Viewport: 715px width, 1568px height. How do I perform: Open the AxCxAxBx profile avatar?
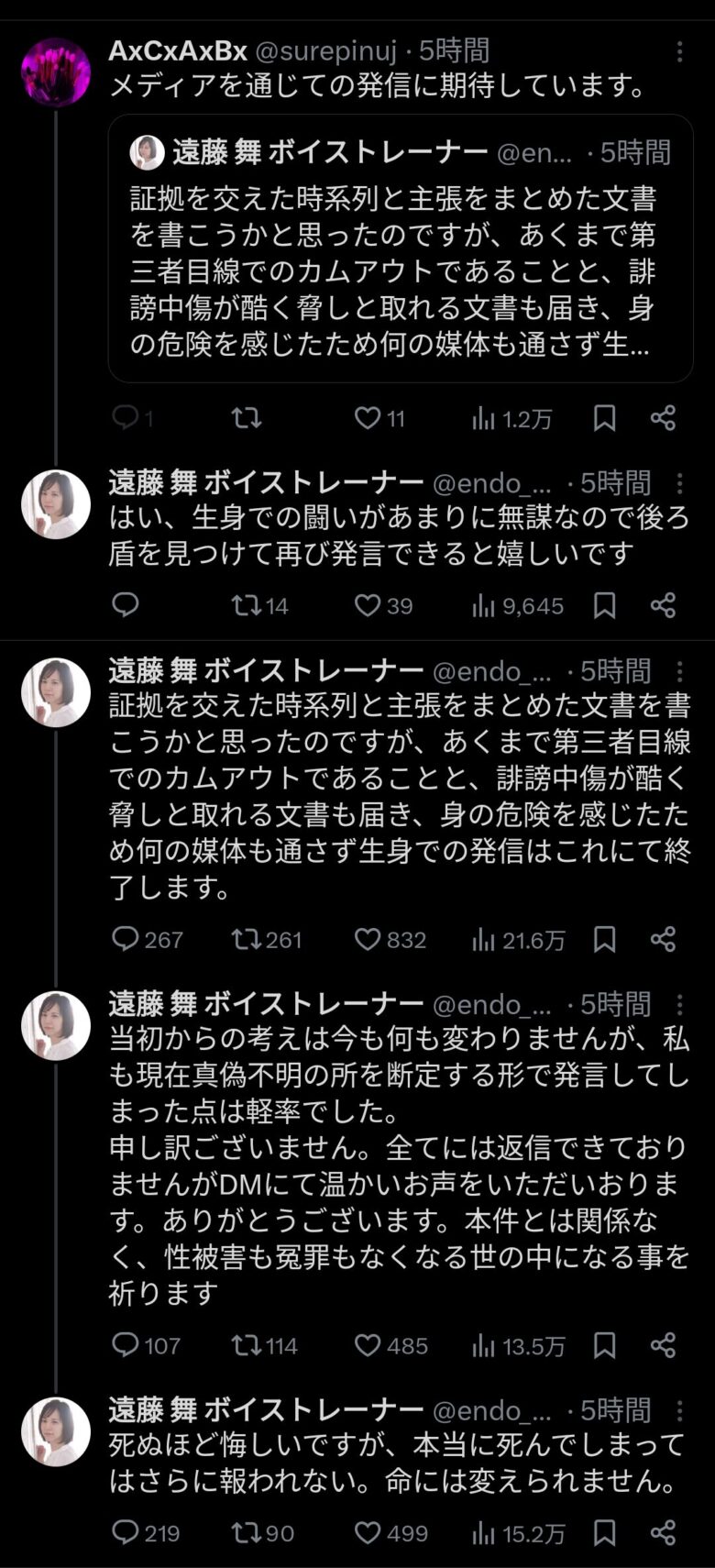tap(56, 72)
